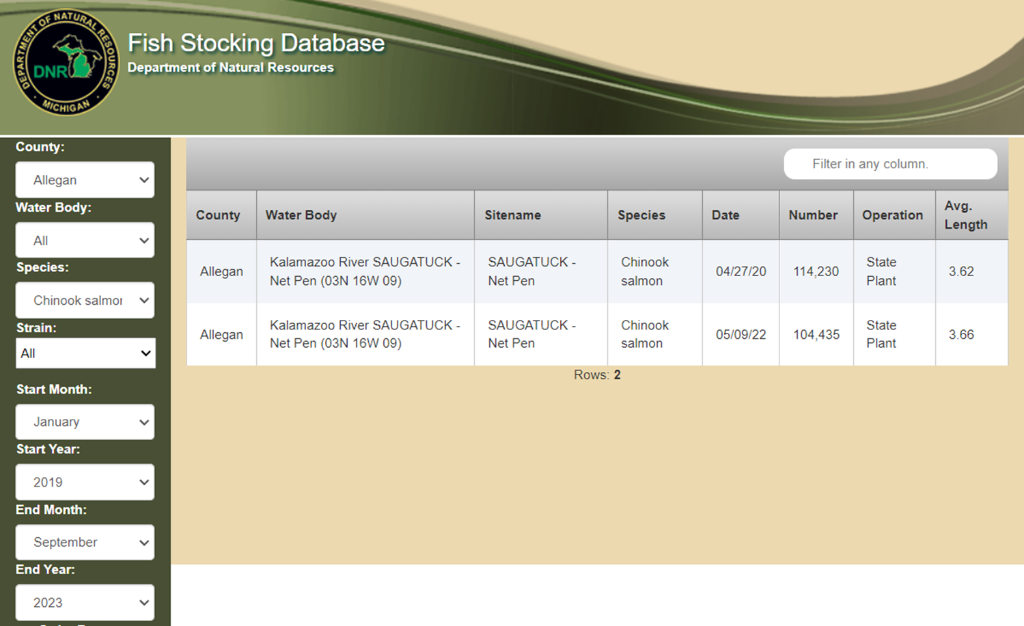Click the Fish Stocking Database title
The image size is (1024, 626).
pyautogui.click(x=256, y=43)
